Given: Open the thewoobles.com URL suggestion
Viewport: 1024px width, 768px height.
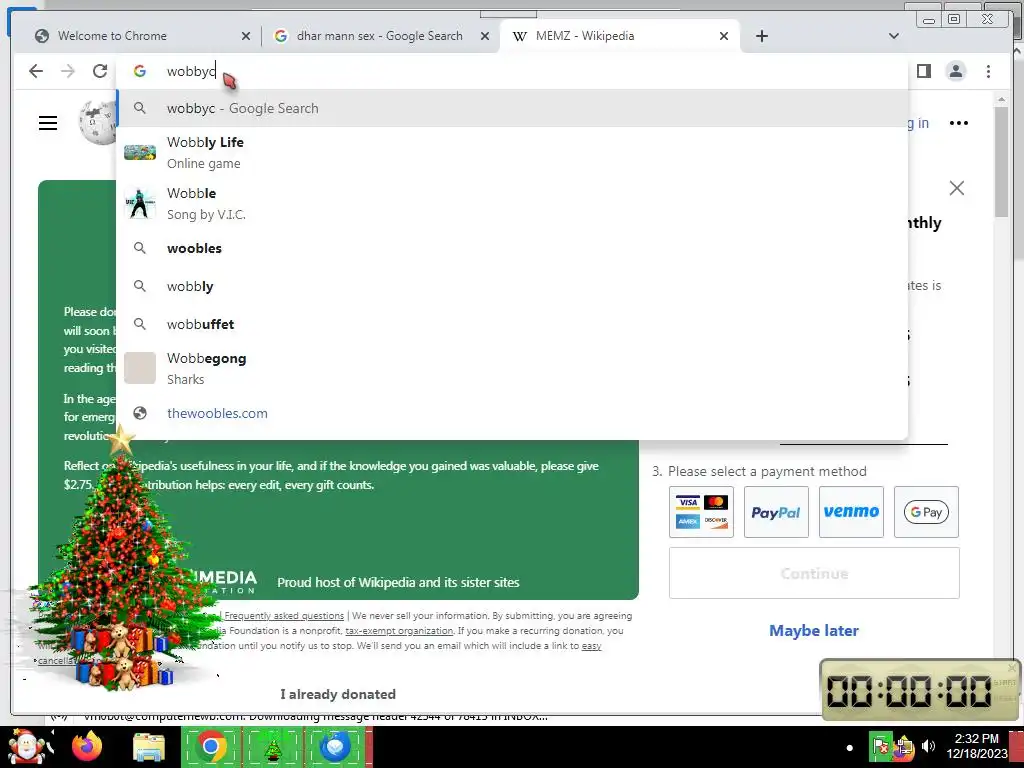Looking at the screenshot, I should (x=512, y=413).
